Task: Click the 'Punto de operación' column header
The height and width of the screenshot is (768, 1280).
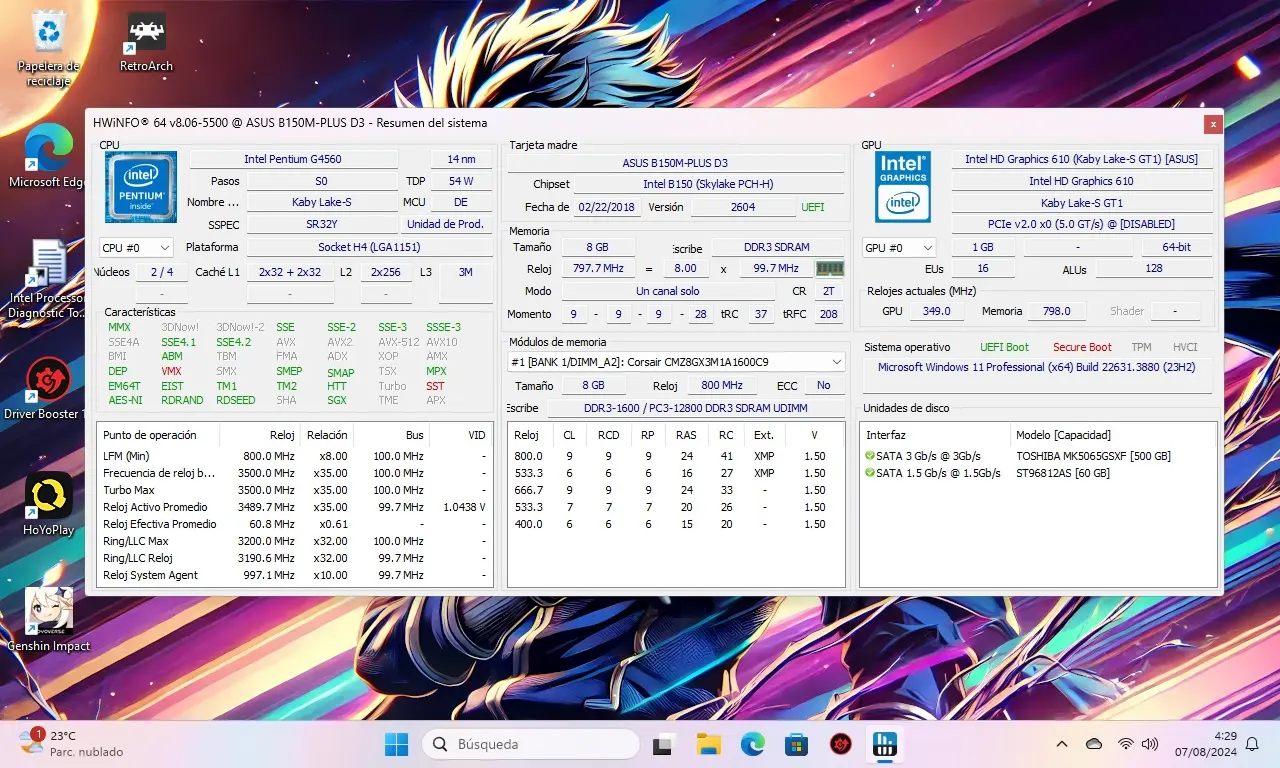Action: pos(159,435)
